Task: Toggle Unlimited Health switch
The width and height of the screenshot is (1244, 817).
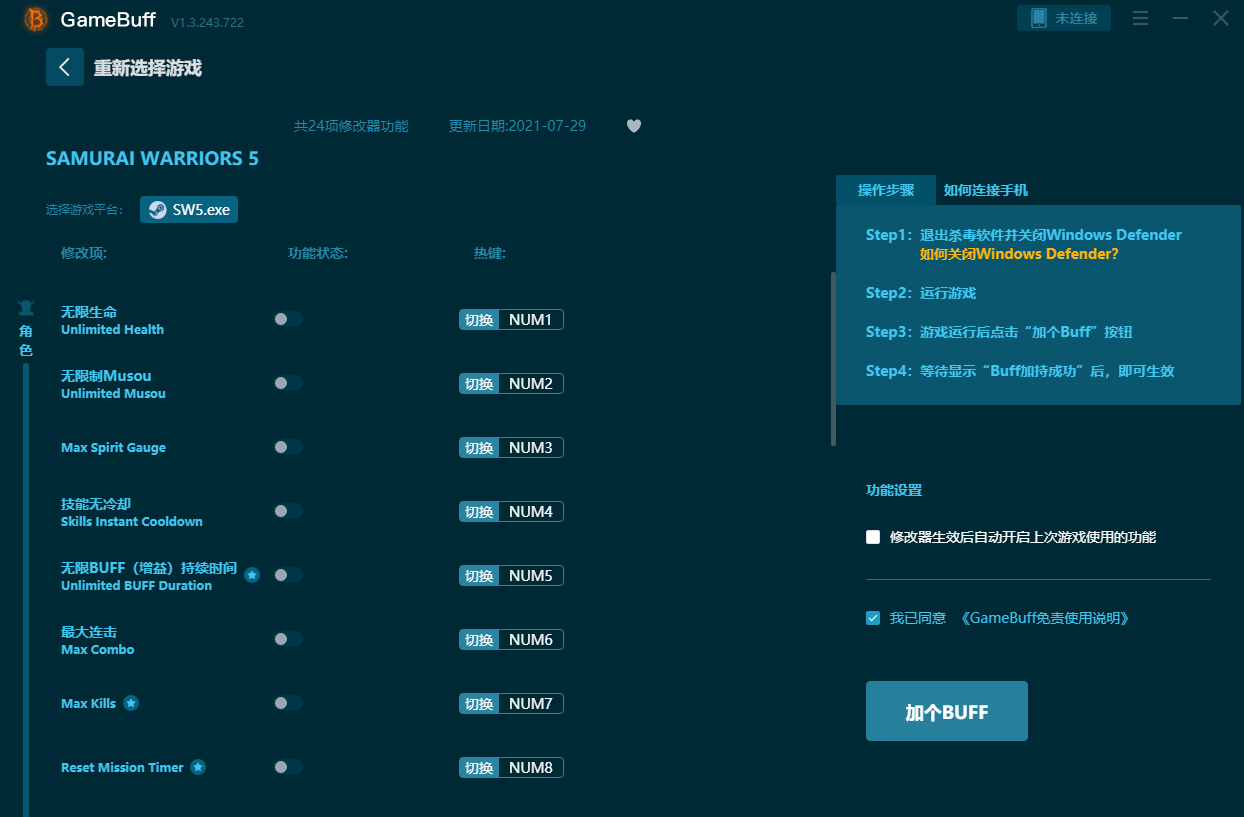Action: [x=288, y=319]
